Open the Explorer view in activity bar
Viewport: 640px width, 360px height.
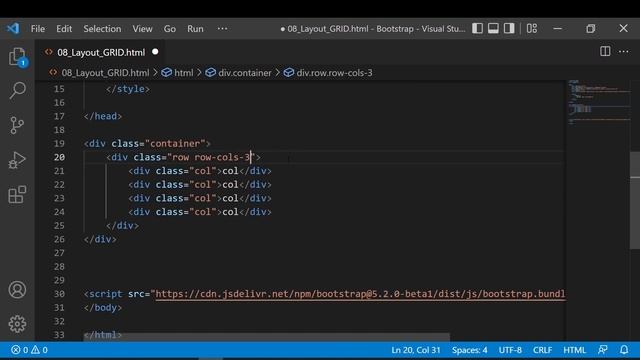tap(17, 56)
